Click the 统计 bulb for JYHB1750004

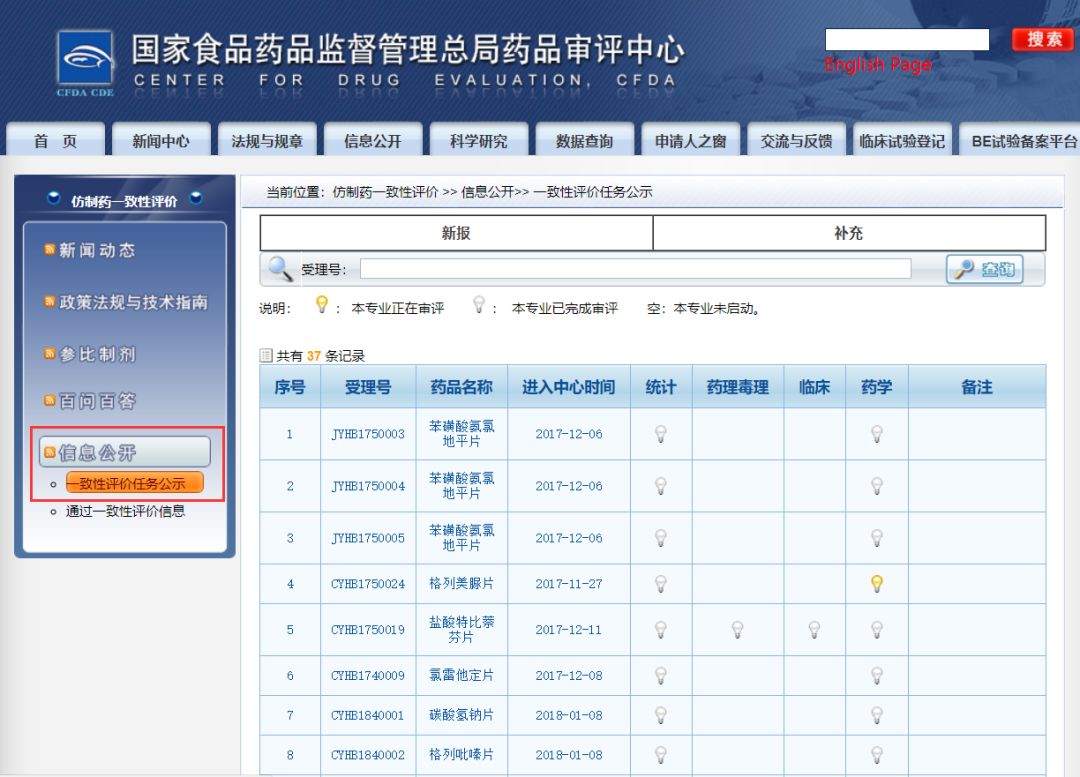pyautogui.click(x=661, y=486)
